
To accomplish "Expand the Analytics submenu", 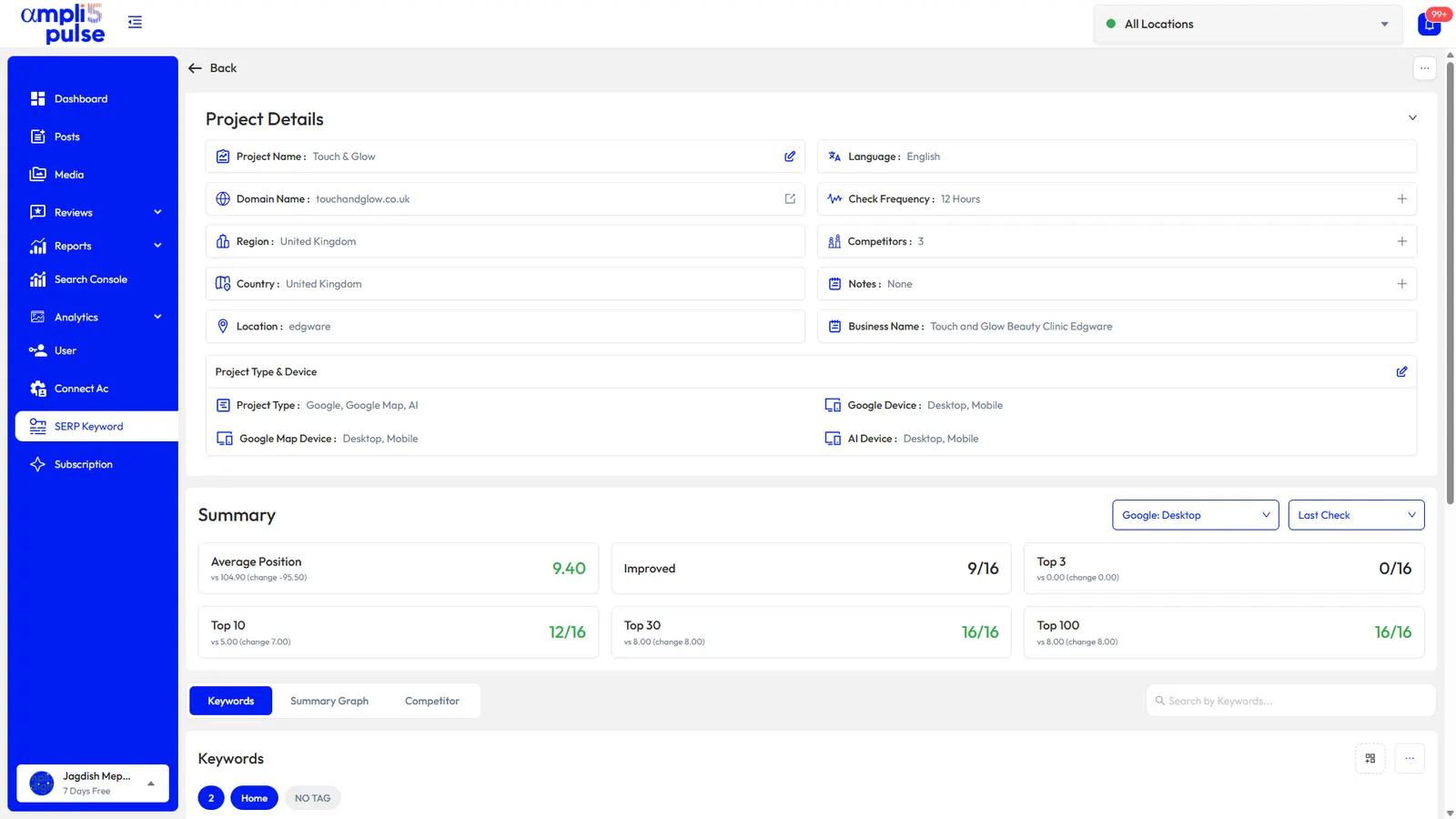I will (x=157, y=317).
